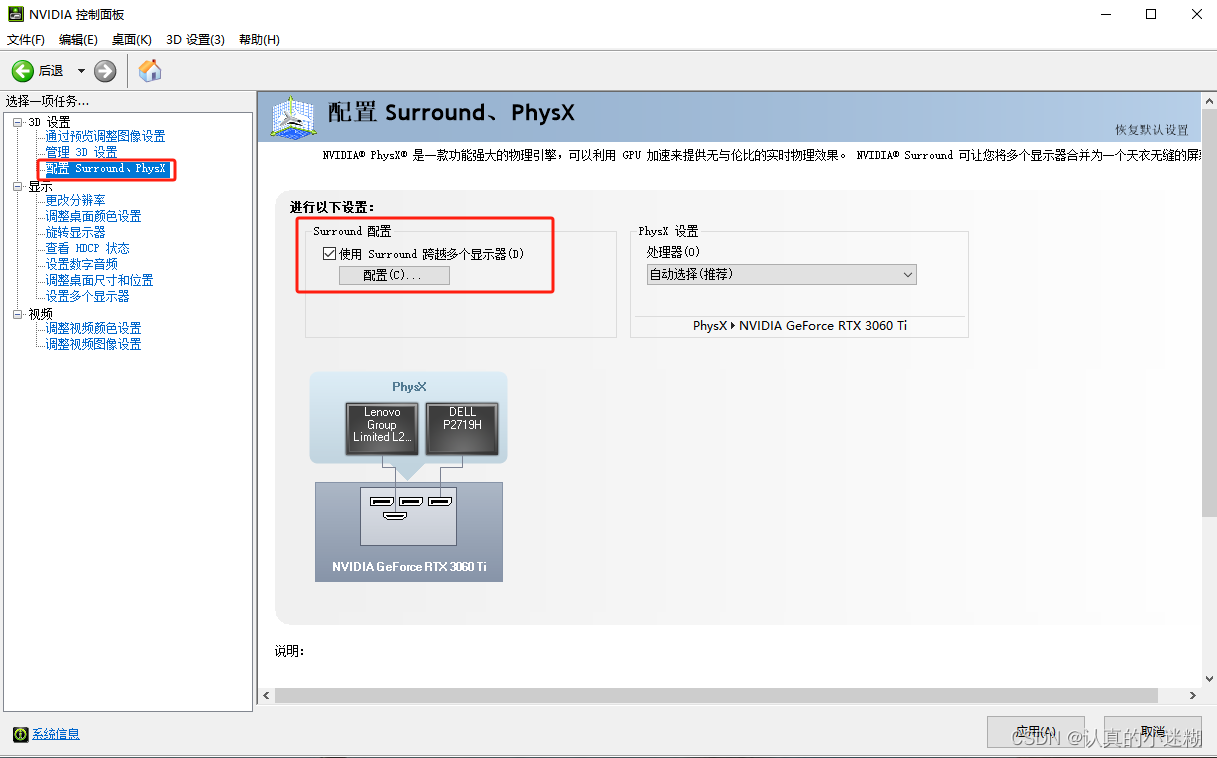This screenshot has width=1217, height=758.
Task: Click the horizontal scrollbar thumb
Action: pyautogui.click(x=715, y=696)
